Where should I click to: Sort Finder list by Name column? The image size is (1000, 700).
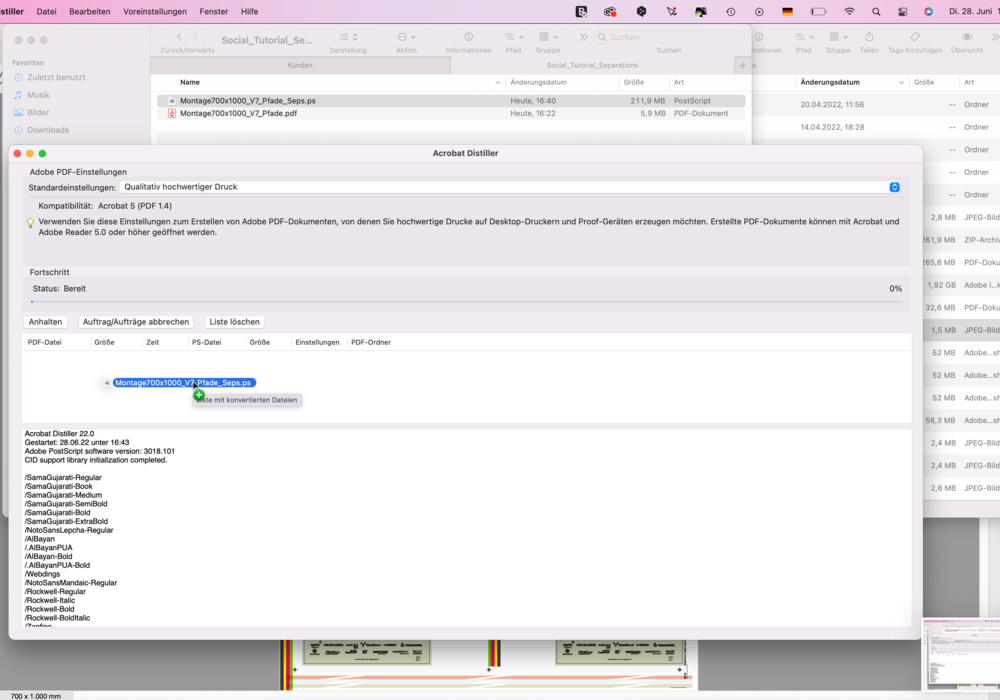[190, 82]
